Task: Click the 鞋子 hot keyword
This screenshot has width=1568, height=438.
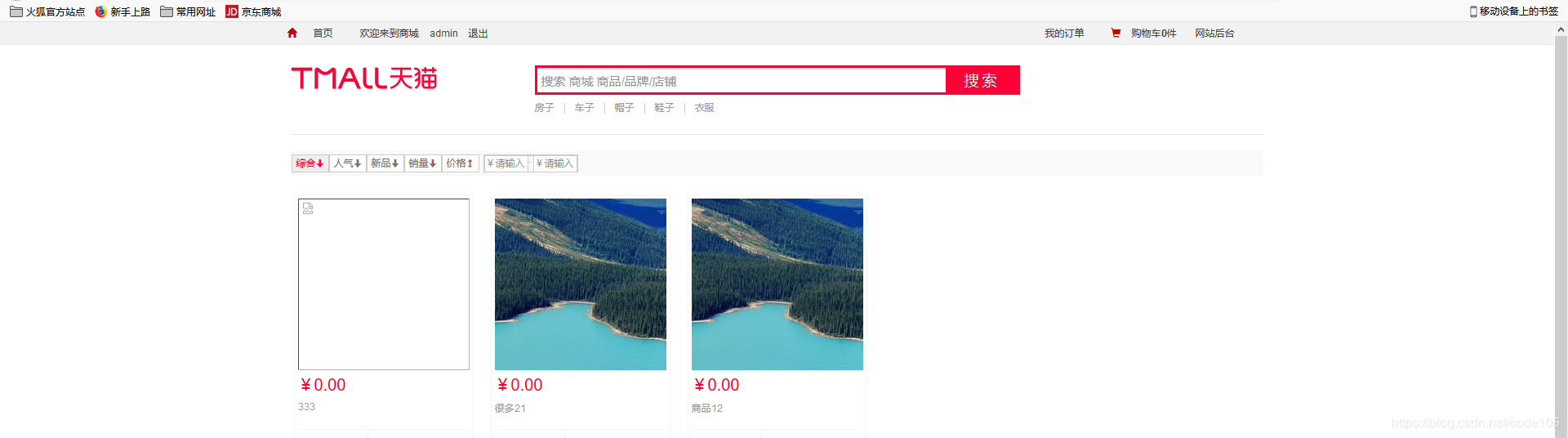Action: [664, 108]
